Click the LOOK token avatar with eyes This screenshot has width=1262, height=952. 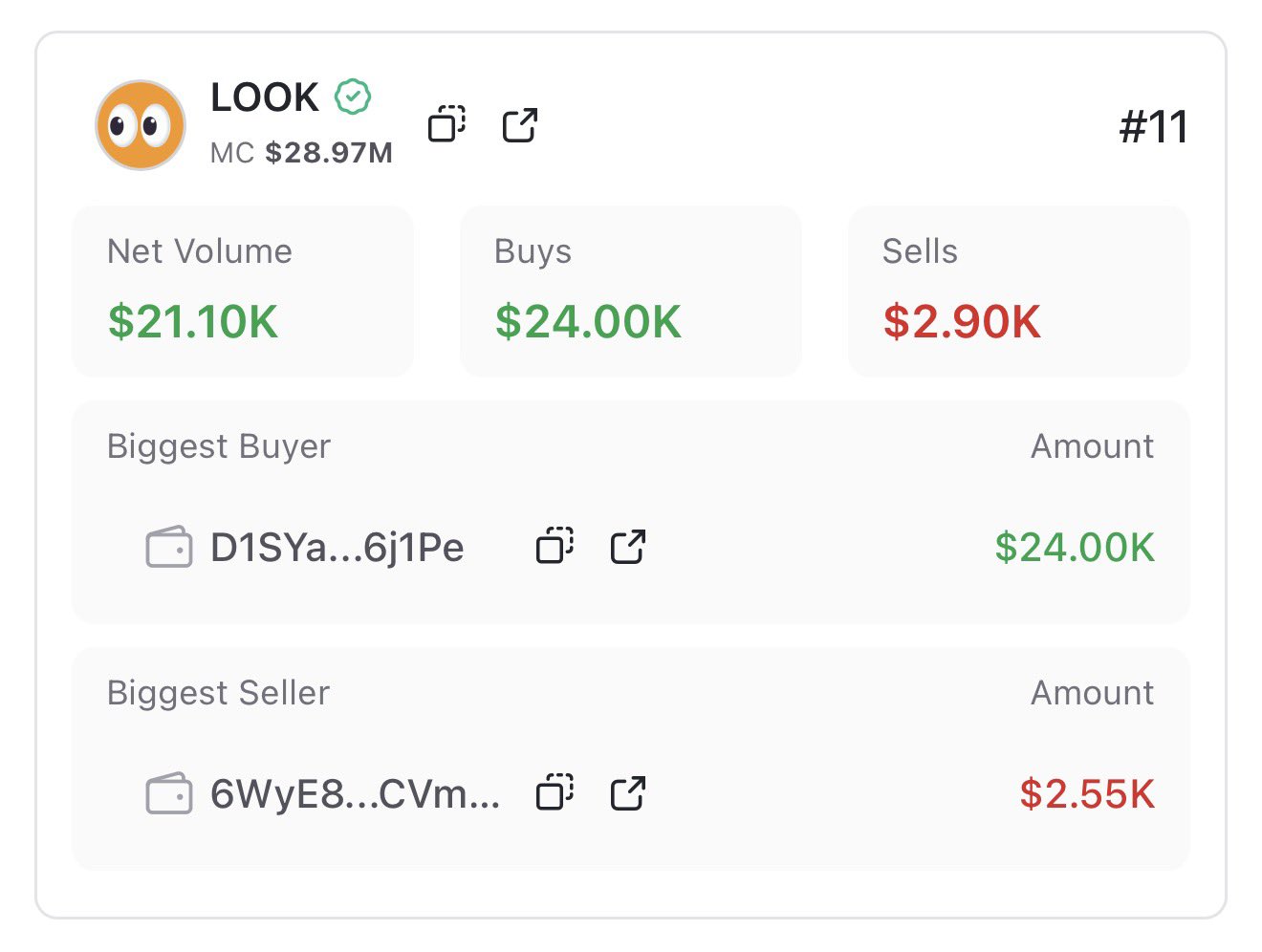point(141,125)
